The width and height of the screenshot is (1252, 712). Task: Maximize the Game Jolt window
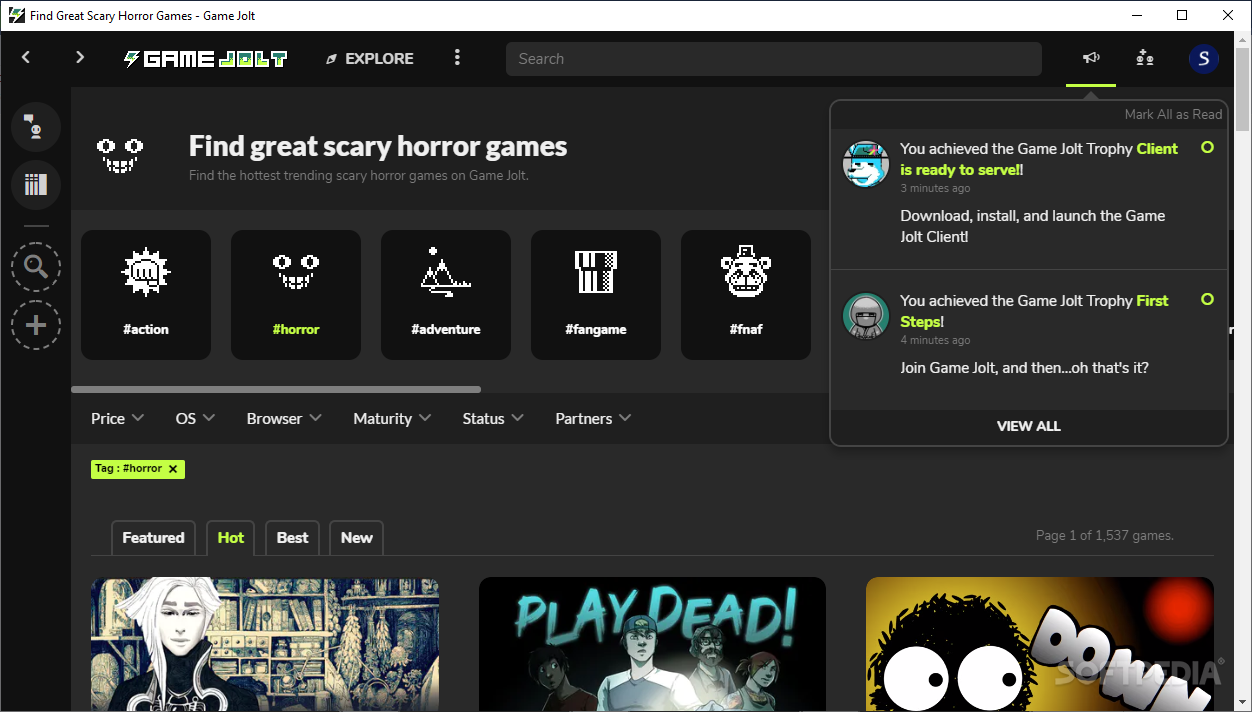1182,15
